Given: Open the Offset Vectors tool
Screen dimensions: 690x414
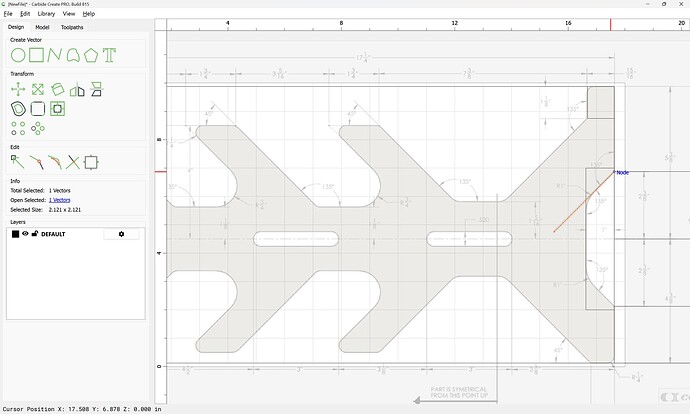Looking at the screenshot, I should tap(18, 109).
